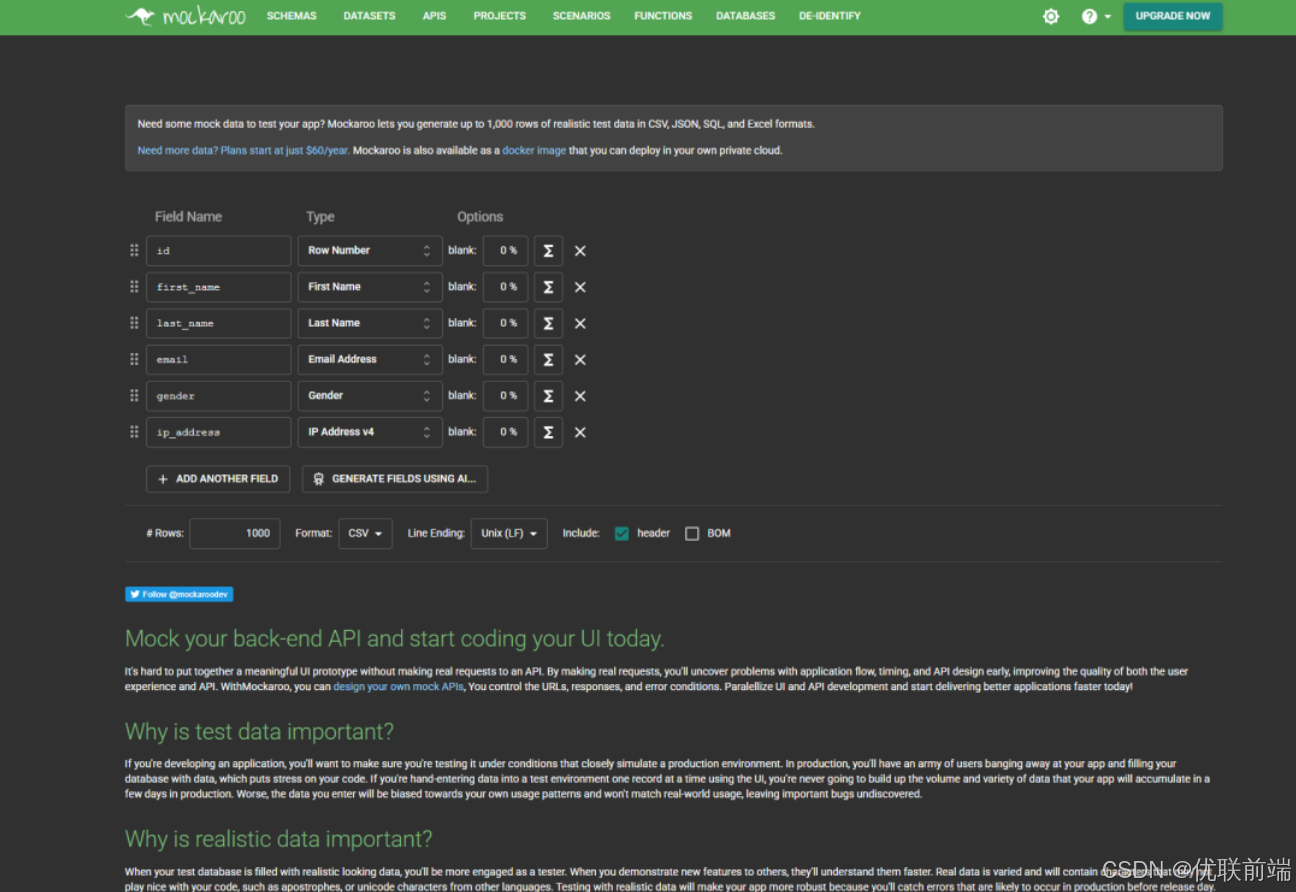Open settings via the gear icon

coord(1050,16)
